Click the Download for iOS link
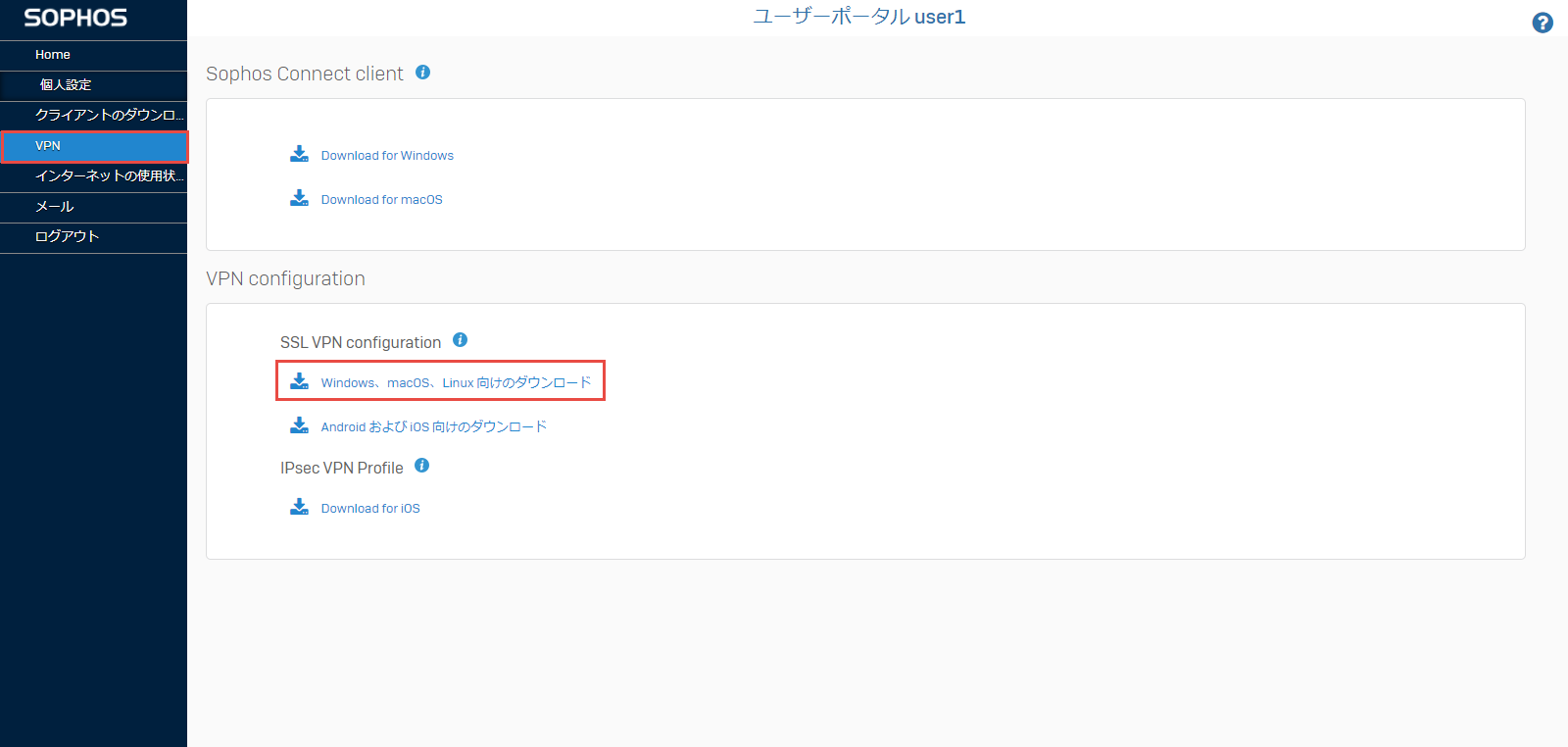The width and height of the screenshot is (1568, 747). pyautogui.click(x=370, y=509)
